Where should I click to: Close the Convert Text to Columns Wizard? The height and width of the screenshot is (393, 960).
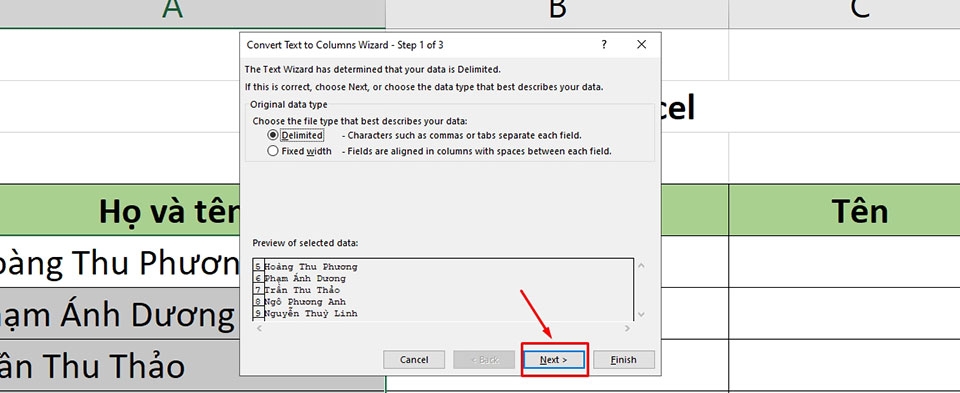click(x=641, y=45)
